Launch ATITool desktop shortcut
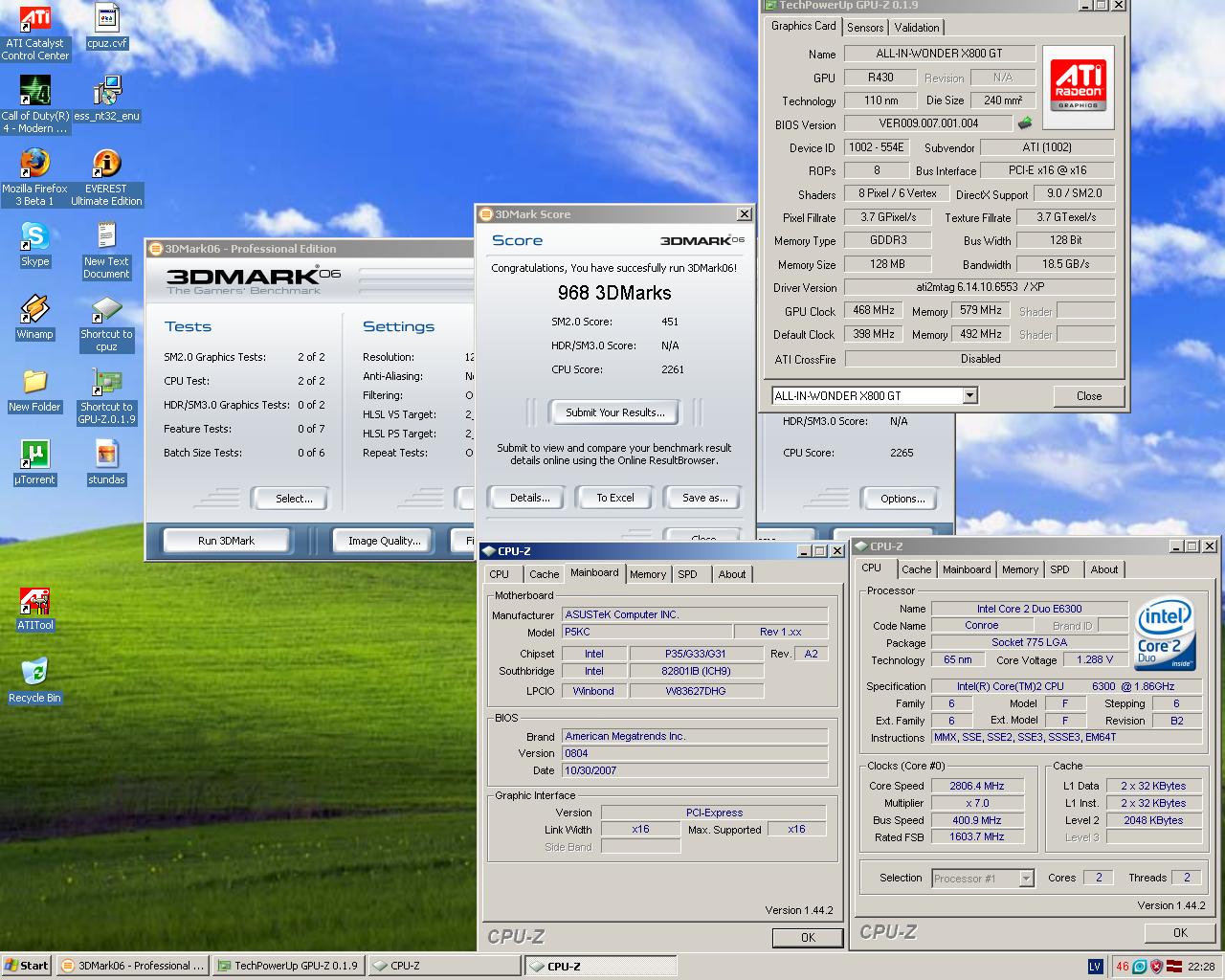 pos(35,609)
